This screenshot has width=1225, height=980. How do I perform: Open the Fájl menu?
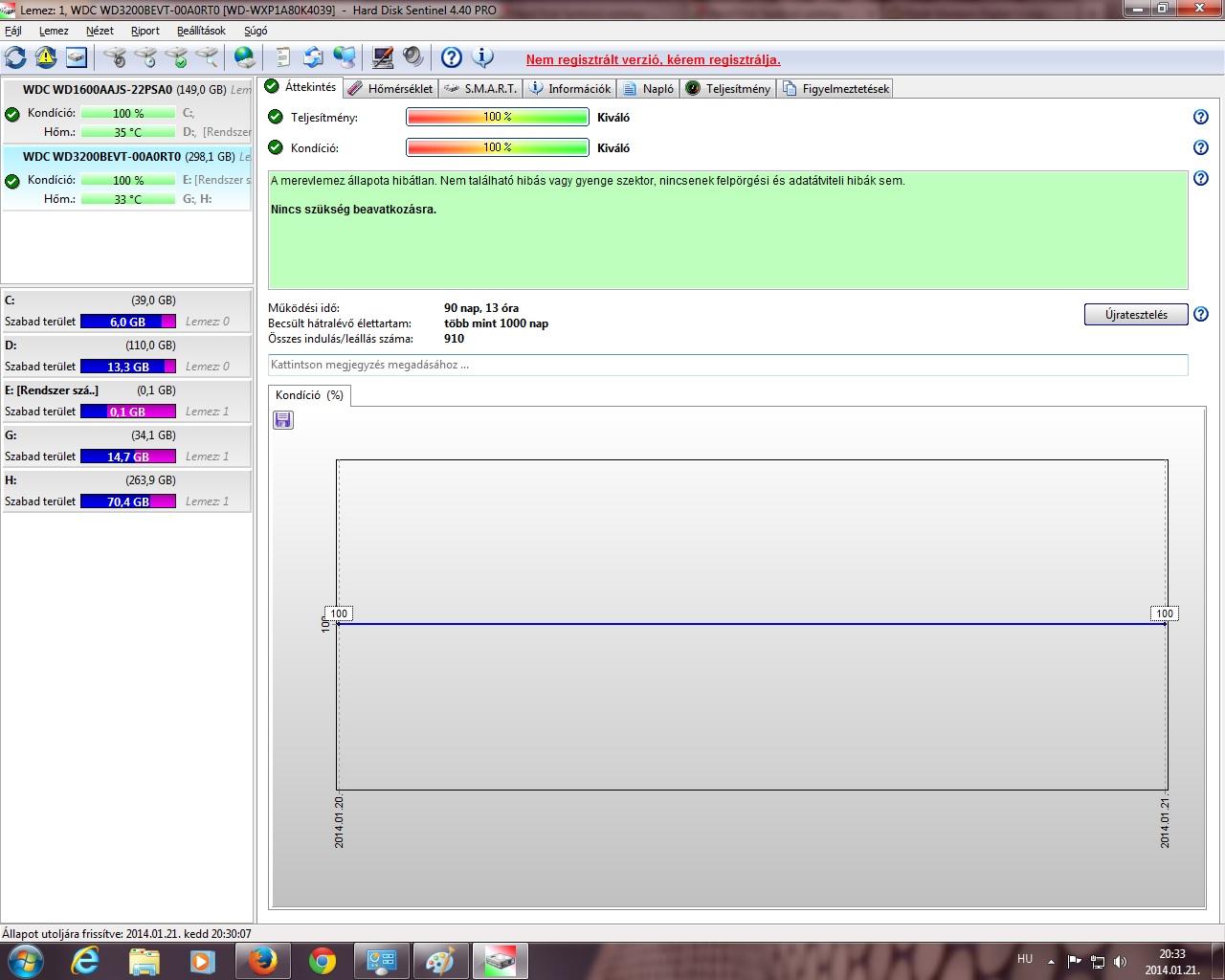click(x=13, y=31)
